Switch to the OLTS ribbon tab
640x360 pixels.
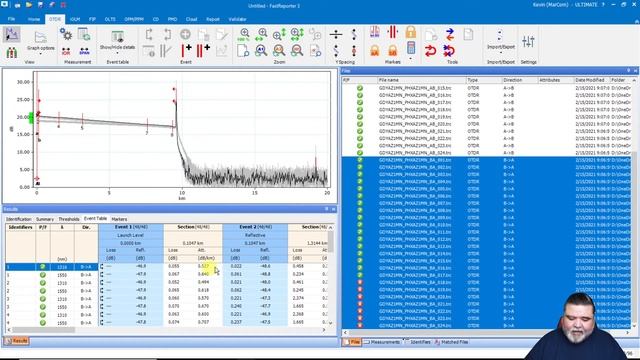click(110, 19)
